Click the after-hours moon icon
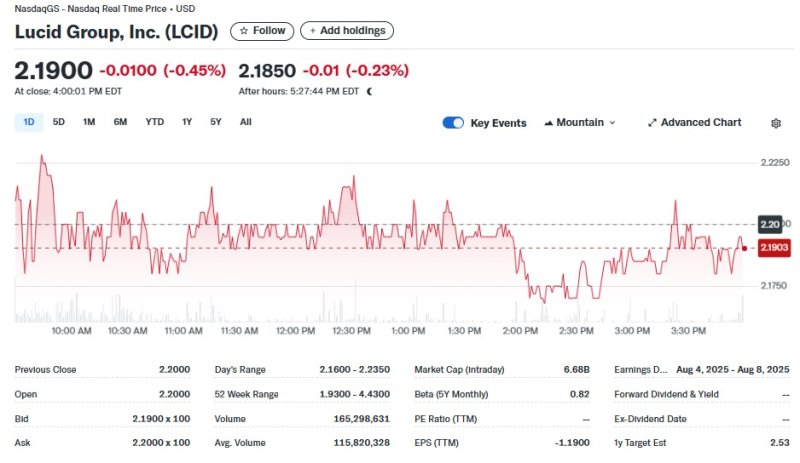Image resolution: width=800 pixels, height=463 pixels. tap(369, 91)
